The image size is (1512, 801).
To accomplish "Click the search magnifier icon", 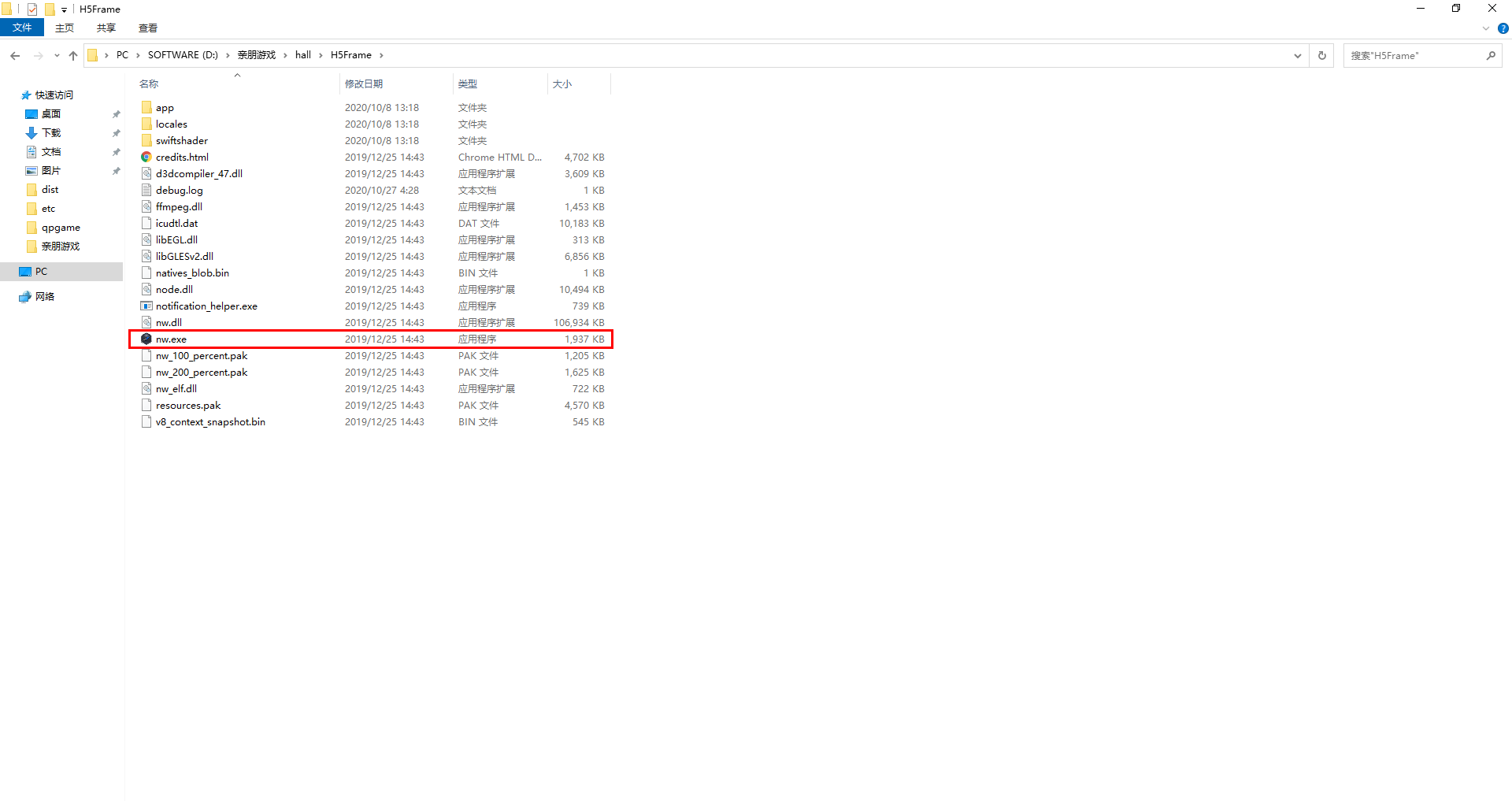I will [x=1491, y=55].
